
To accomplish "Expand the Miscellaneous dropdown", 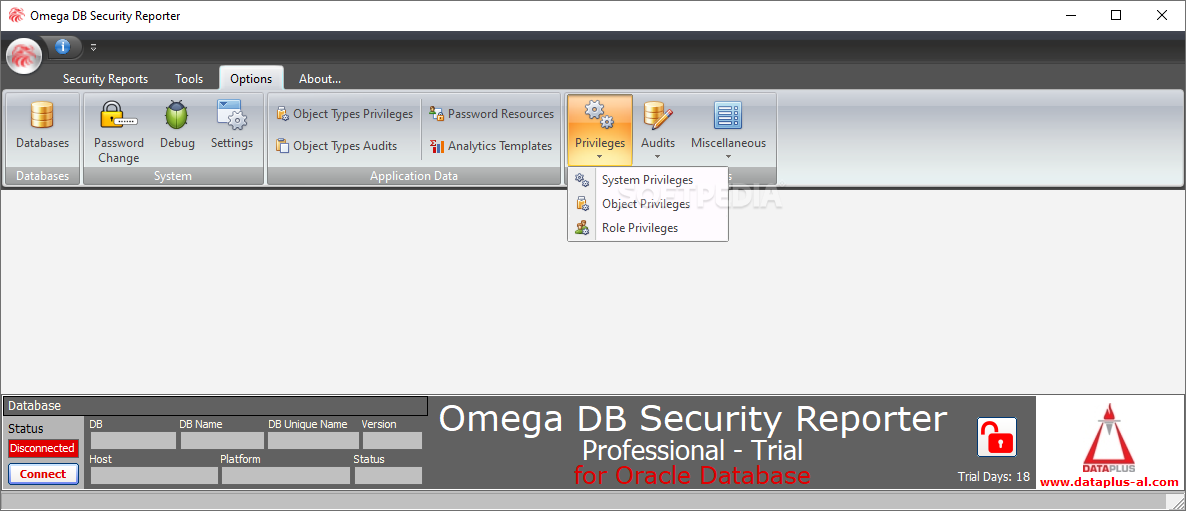I will (x=728, y=129).
